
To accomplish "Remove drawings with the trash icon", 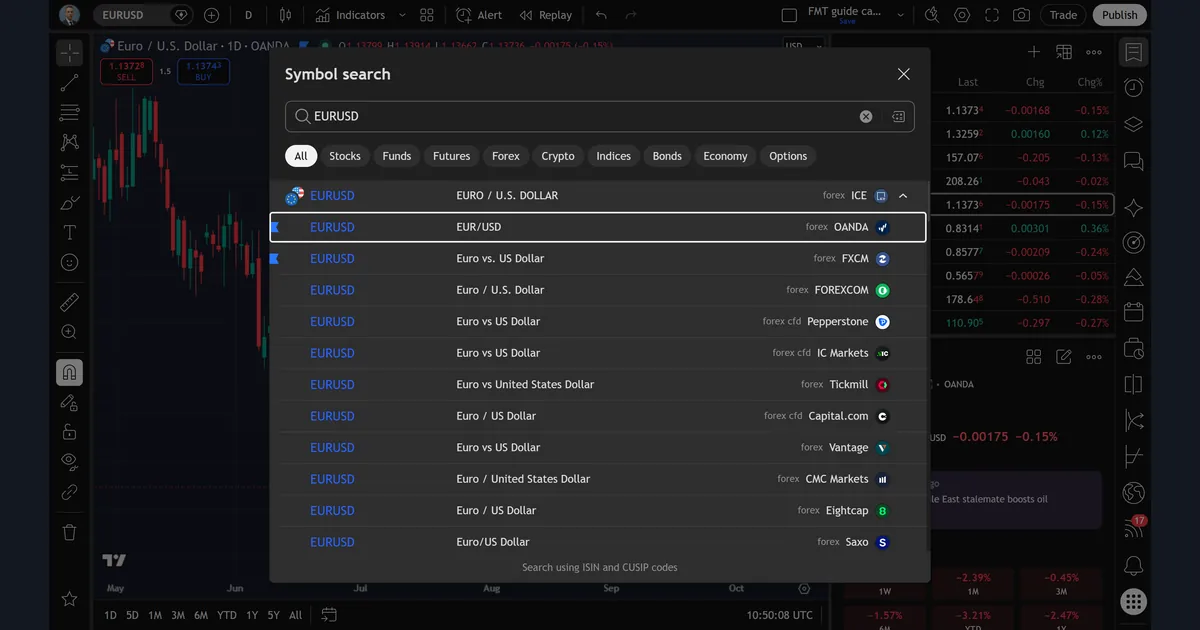I will click(69, 532).
